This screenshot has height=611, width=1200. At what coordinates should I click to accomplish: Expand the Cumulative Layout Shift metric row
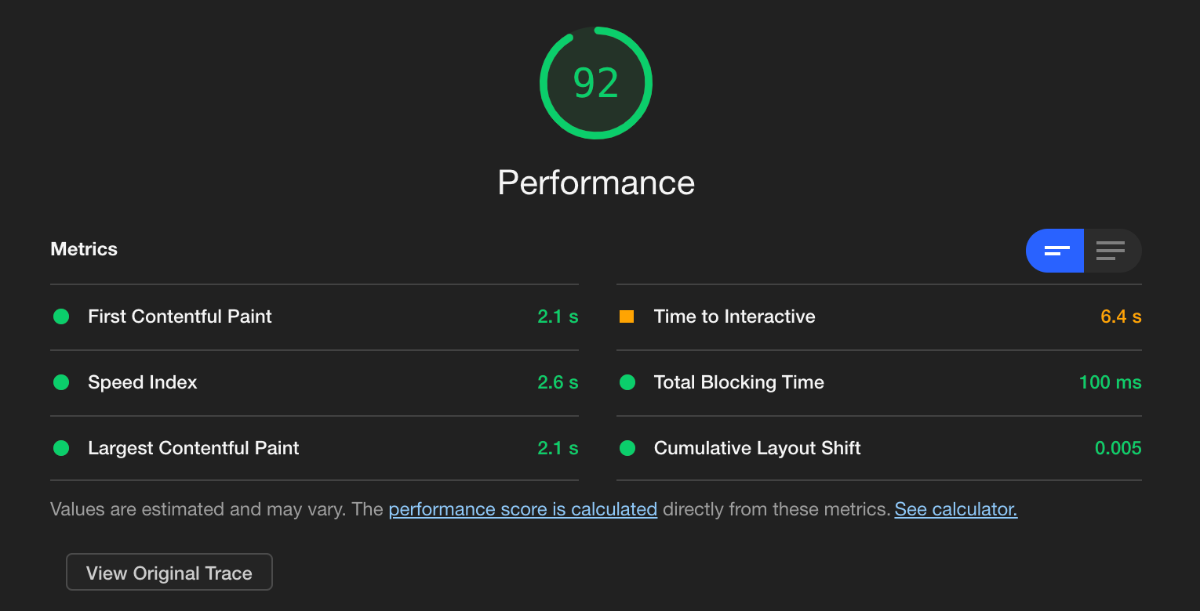(879, 449)
